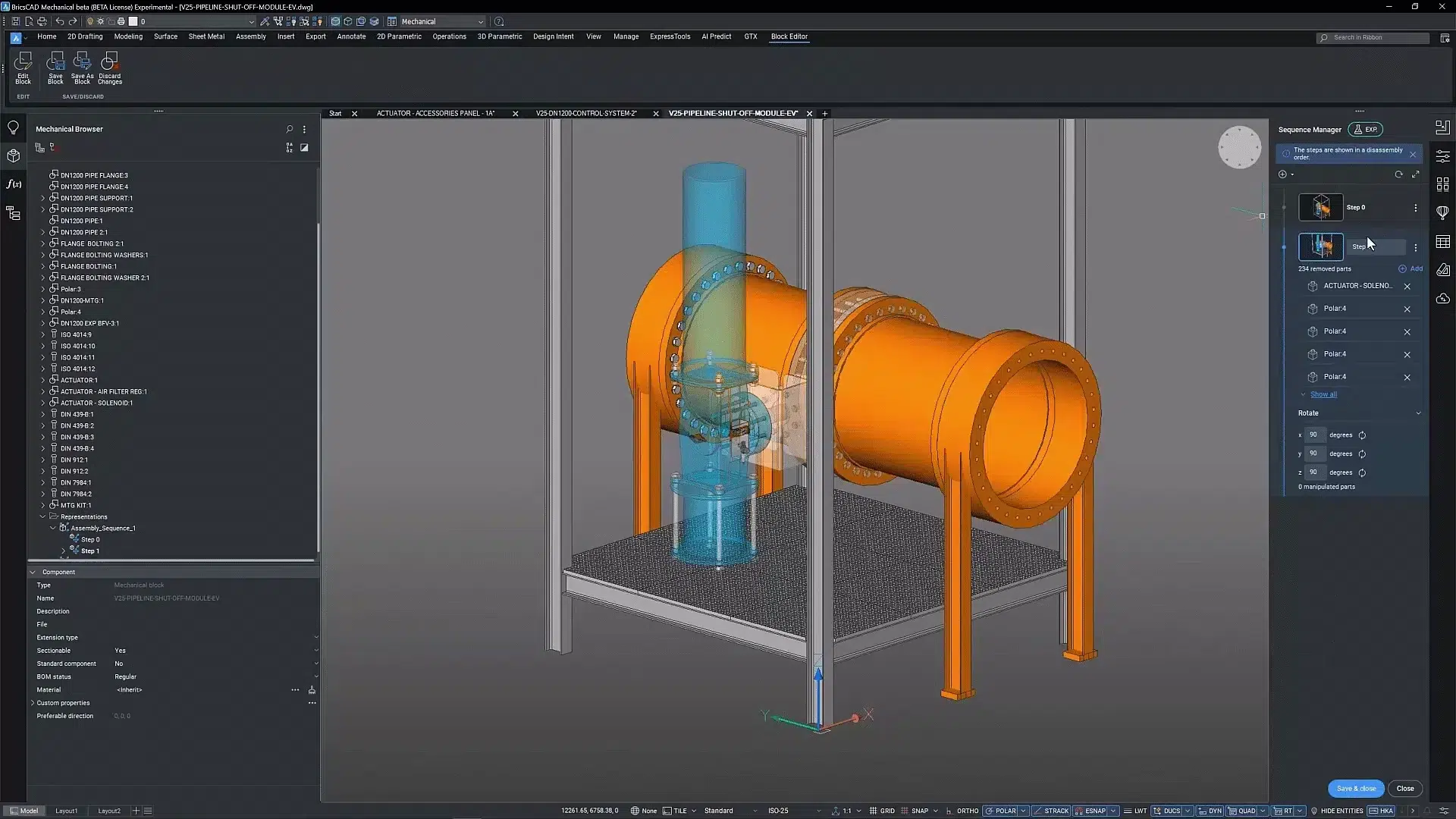The height and width of the screenshot is (819, 1456).
Task: Expand the ACTUATOR - SOLENOID:1 tree node
Action: (43, 403)
